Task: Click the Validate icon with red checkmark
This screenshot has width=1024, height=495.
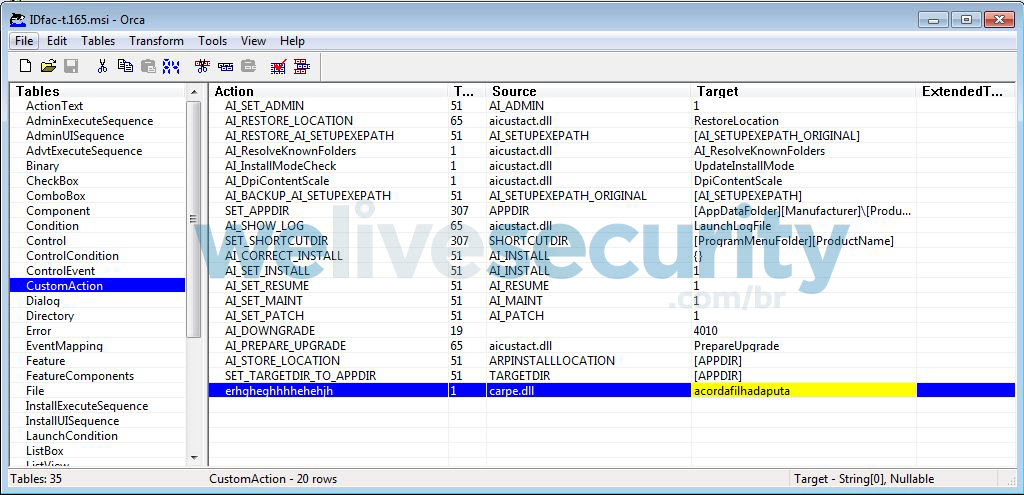Action: (279, 66)
